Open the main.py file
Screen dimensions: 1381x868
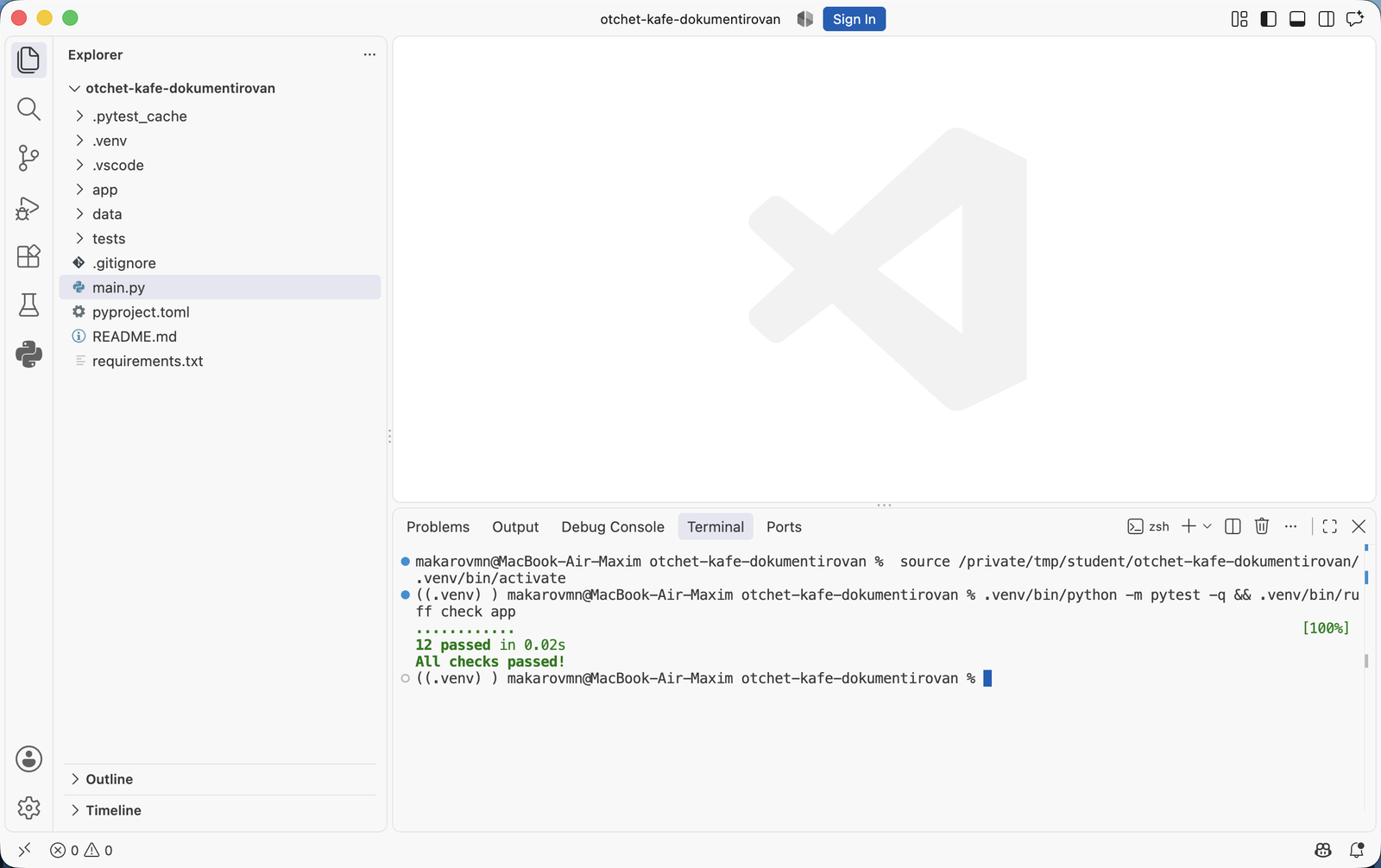(220, 287)
